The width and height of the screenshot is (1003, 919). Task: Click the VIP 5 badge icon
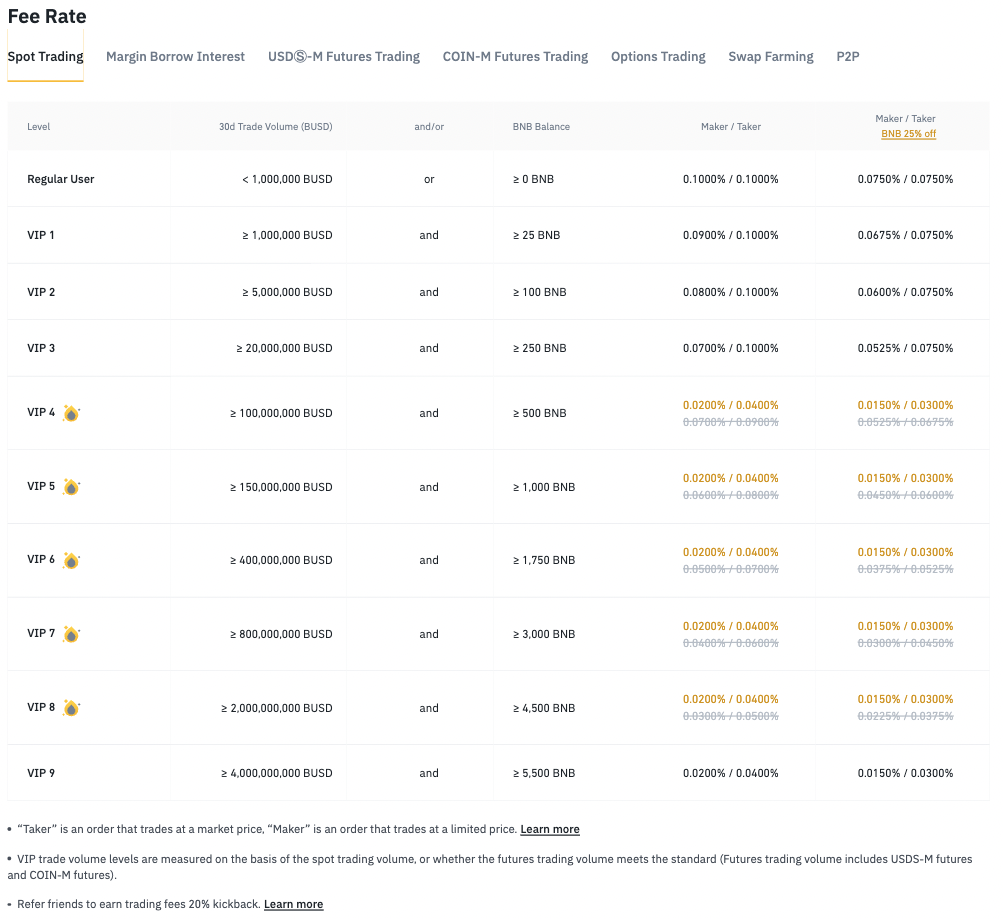point(71,487)
